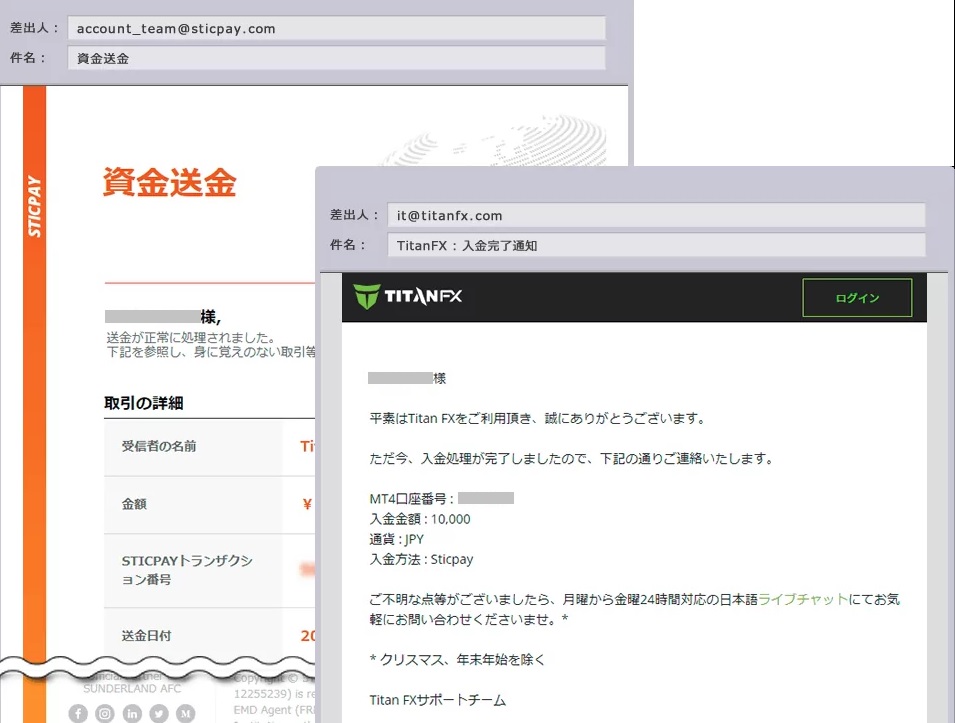Click the subject field containing 資金送金
The width and height of the screenshot is (955, 723).
coord(336,58)
